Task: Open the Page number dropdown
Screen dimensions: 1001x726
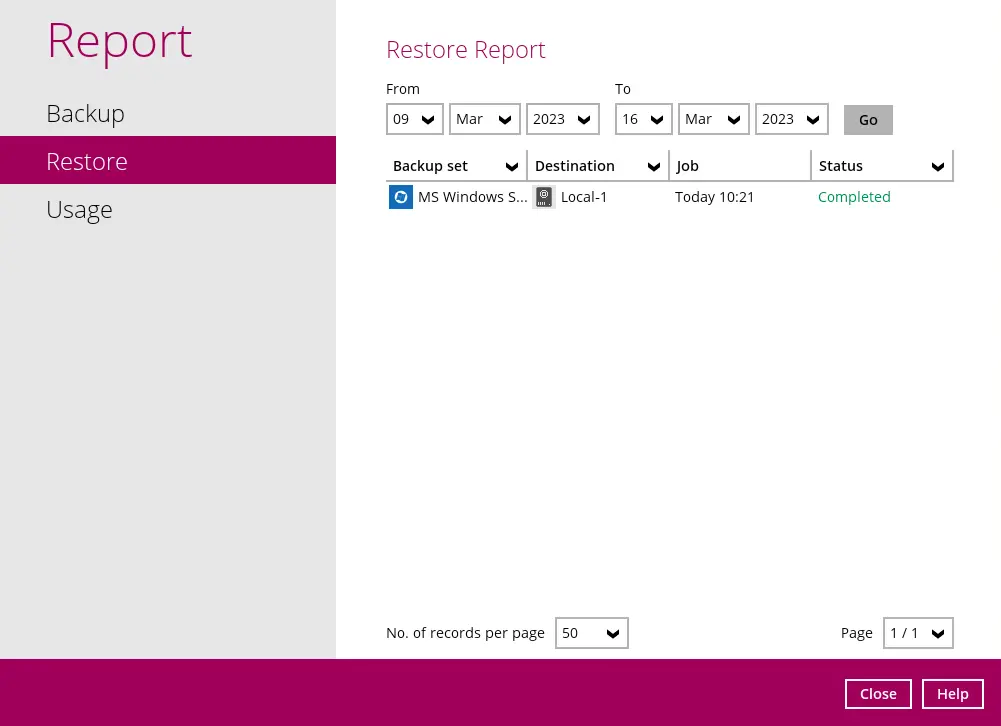Action: [918, 633]
